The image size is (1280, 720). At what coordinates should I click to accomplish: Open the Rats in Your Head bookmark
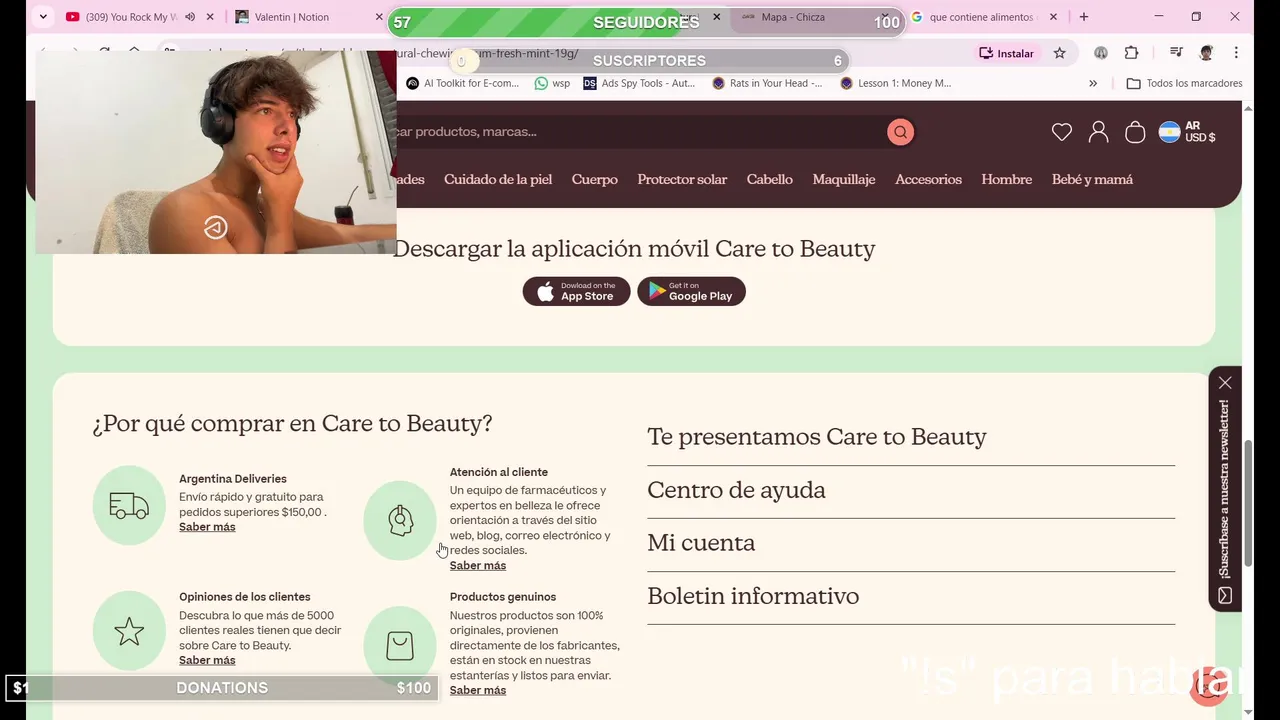pos(767,83)
